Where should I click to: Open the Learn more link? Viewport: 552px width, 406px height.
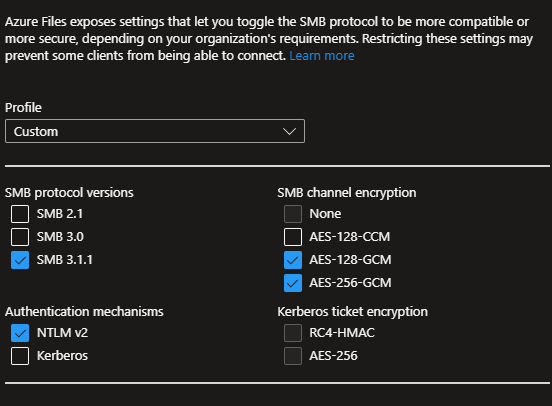click(x=322, y=56)
